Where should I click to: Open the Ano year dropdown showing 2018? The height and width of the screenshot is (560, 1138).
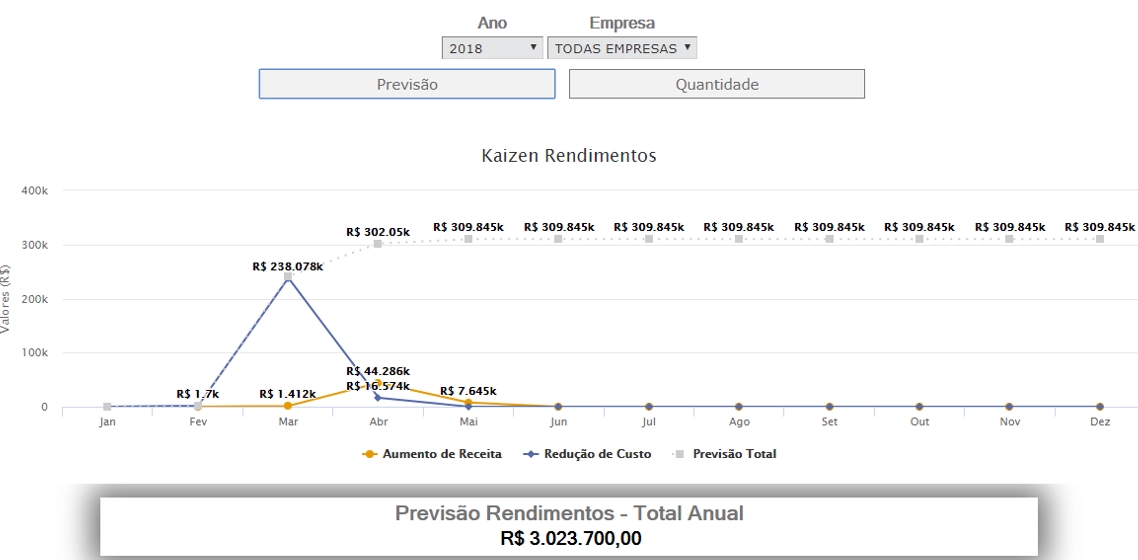492,48
